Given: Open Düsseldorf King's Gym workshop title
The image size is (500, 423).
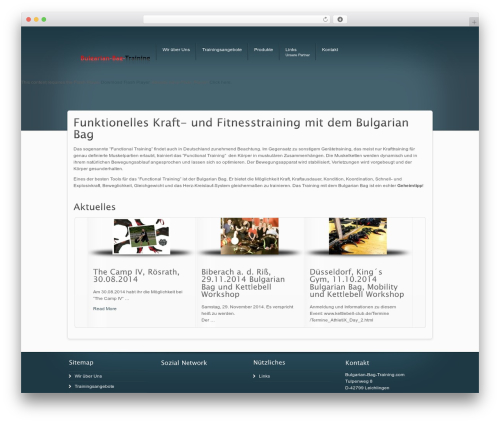Looking at the screenshot, I should coord(357,283).
